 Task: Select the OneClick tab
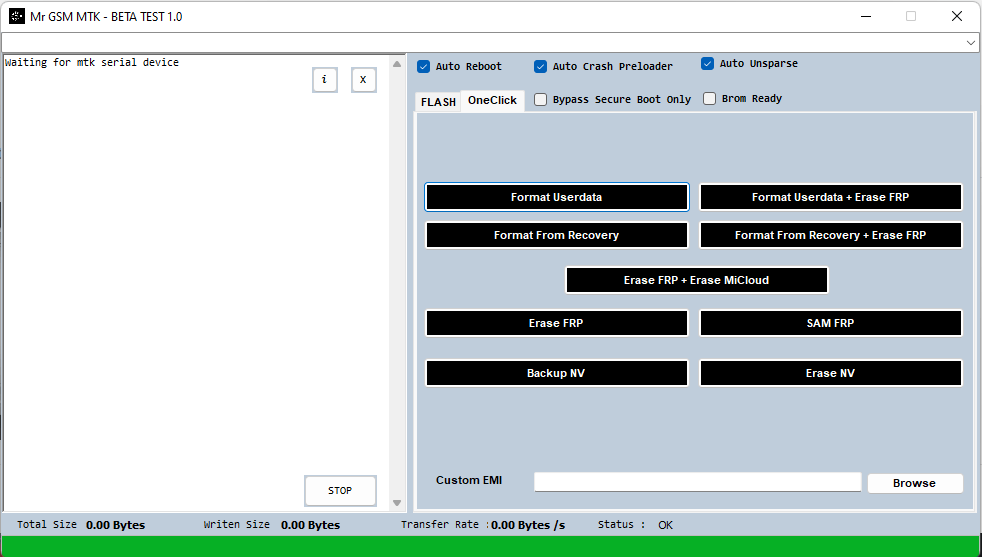(492, 100)
